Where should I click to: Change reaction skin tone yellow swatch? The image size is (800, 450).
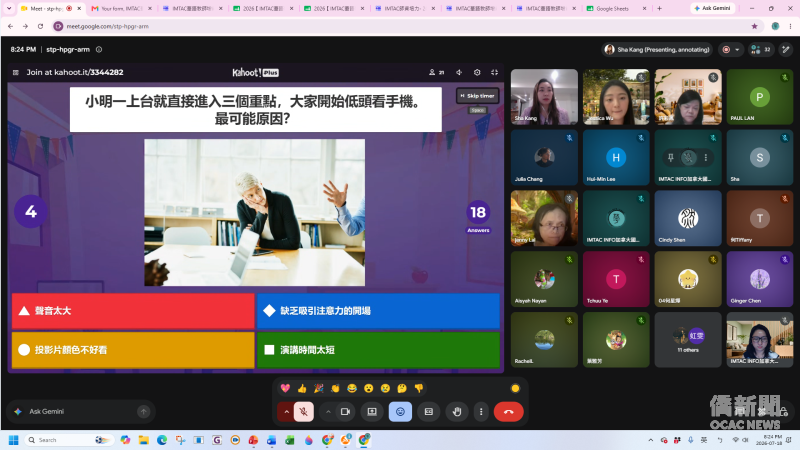pos(515,388)
